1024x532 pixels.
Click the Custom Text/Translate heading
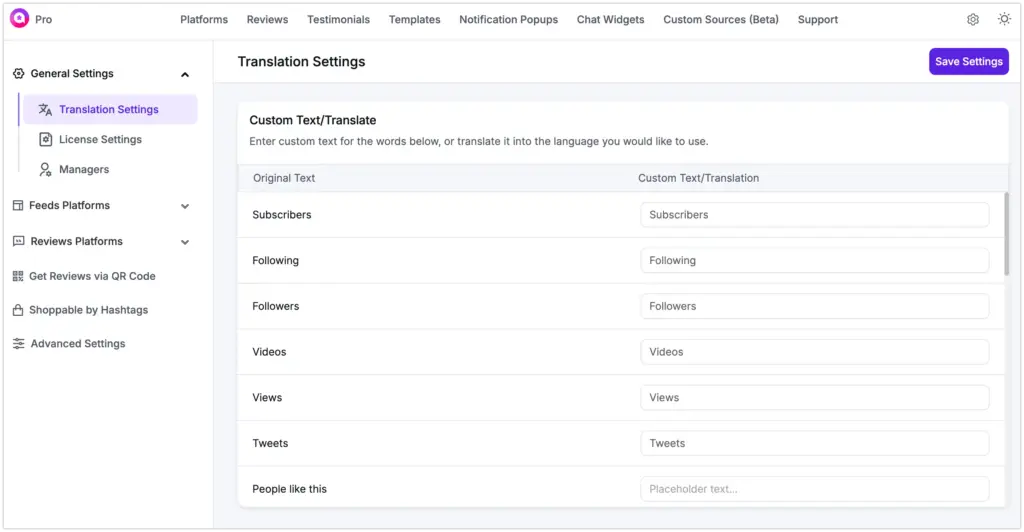[x=313, y=120]
